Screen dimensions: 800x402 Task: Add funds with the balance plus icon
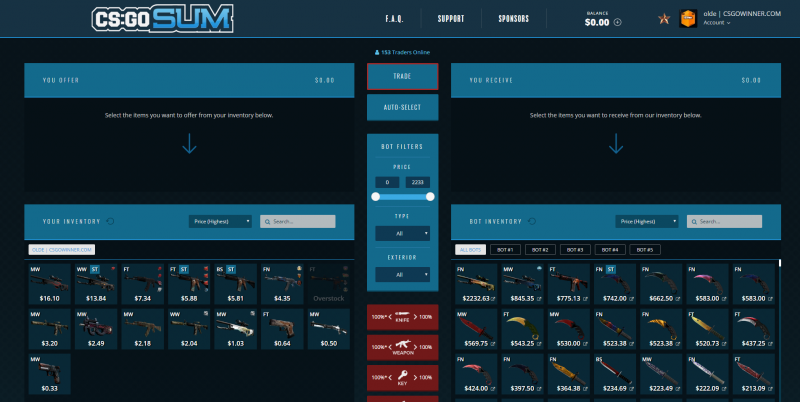click(617, 22)
